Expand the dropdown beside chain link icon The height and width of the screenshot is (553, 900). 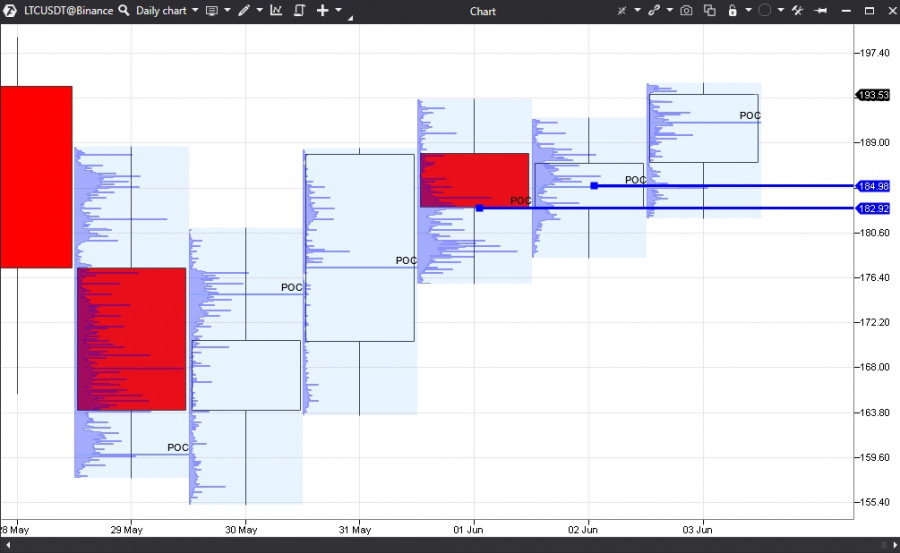click(x=669, y=10)
